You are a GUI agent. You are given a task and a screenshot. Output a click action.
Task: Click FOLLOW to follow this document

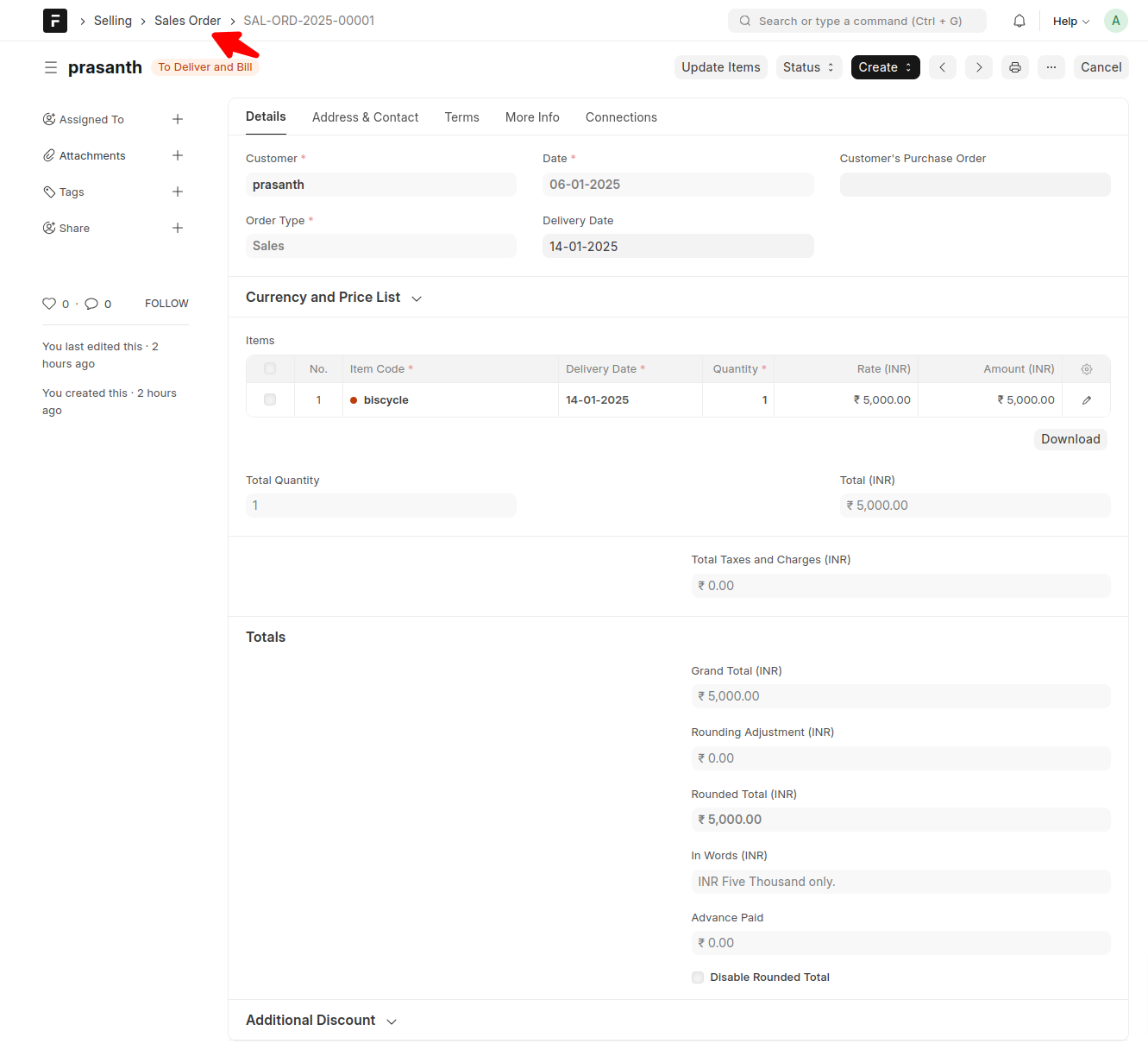pyautogui.click(x=166, y=303)
